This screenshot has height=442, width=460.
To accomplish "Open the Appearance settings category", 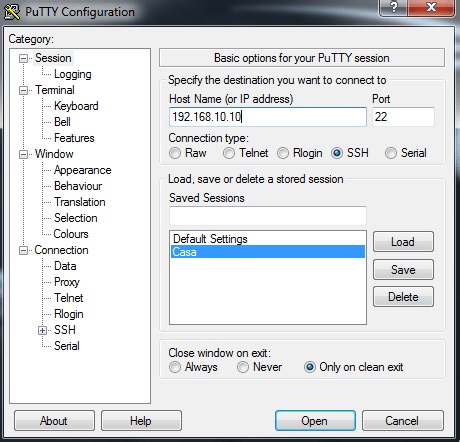I will tap(83, 170).
